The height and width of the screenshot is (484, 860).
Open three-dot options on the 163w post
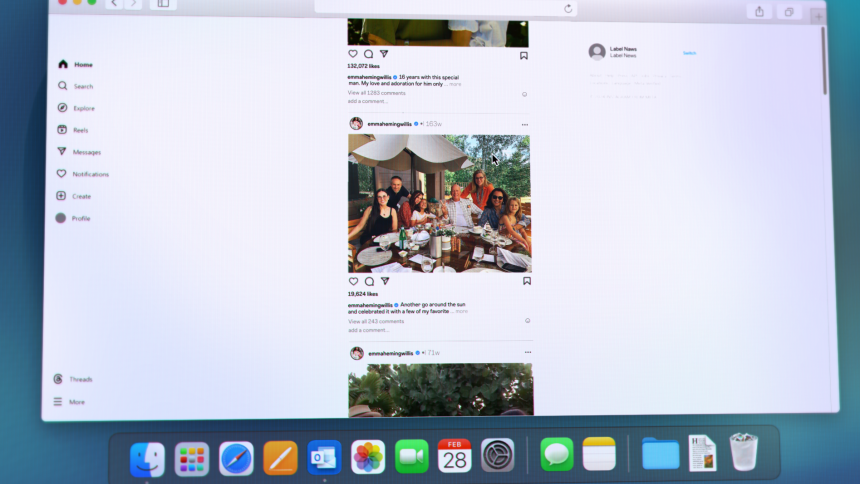(x=524, y=125)
